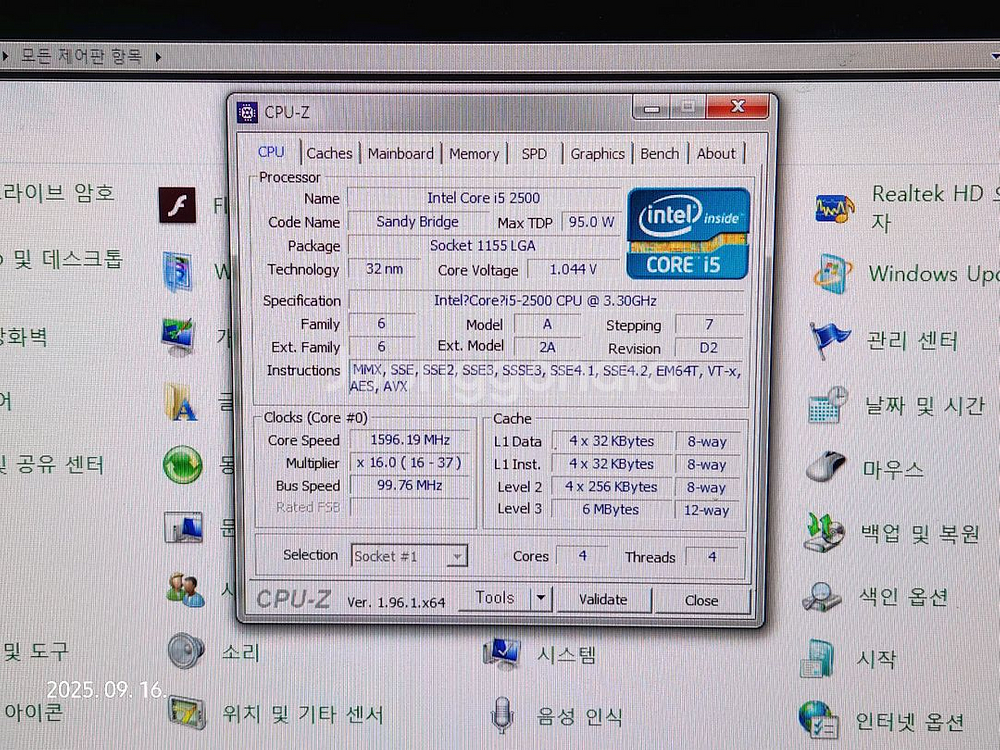1000x750 pixels.
Task: Open the Windows Update icon
Action: pyautogui.click(x=832, y=274)
